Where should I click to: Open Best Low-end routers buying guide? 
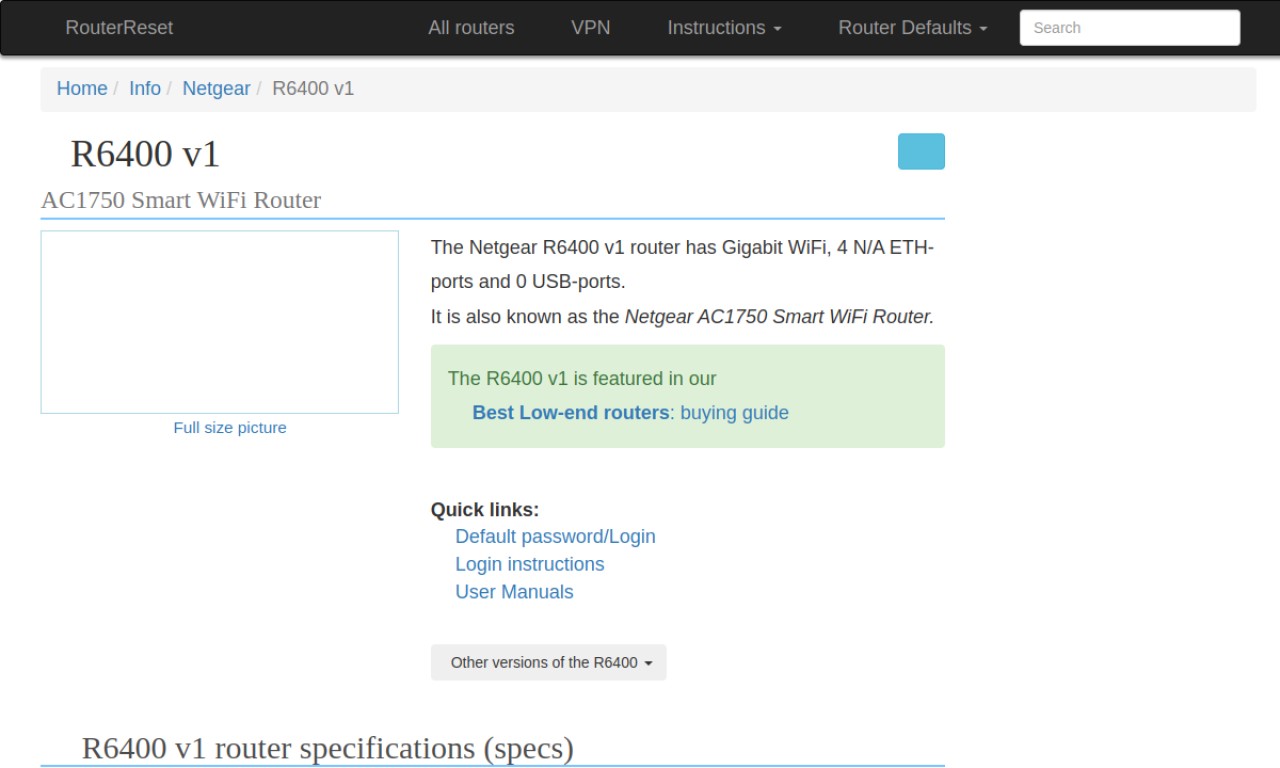630,412
